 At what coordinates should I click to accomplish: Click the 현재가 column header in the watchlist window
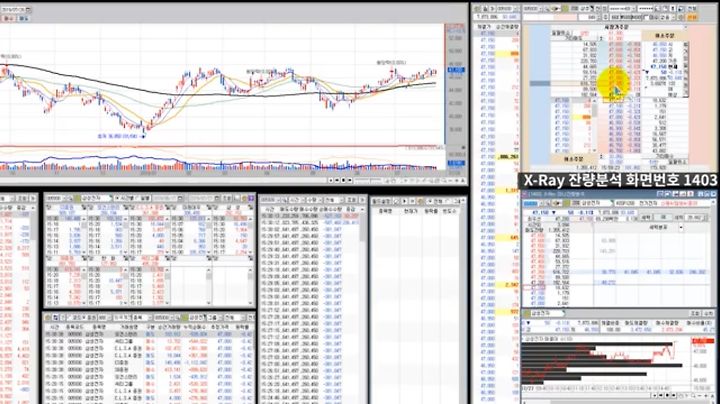[x=411, y=211]
